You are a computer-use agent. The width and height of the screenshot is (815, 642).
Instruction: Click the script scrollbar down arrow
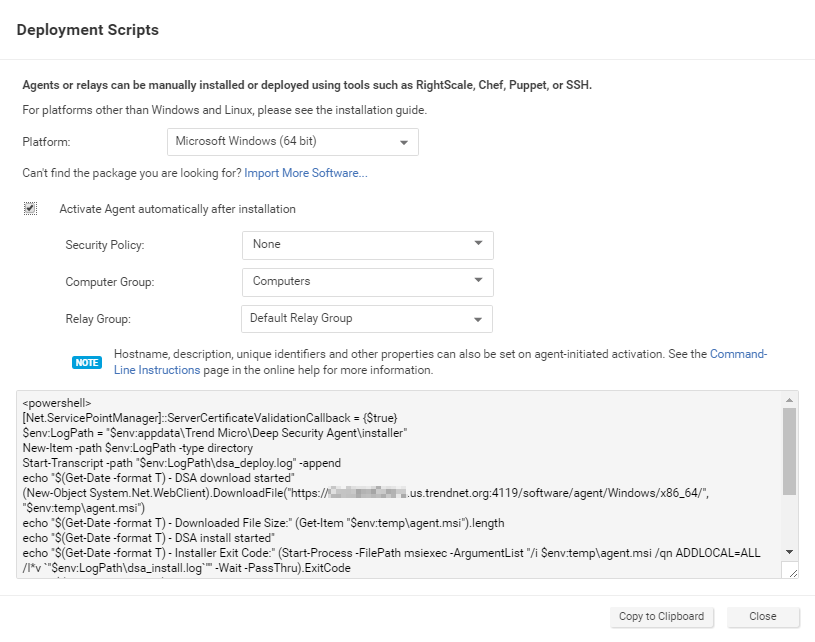[x=789, y=551]
